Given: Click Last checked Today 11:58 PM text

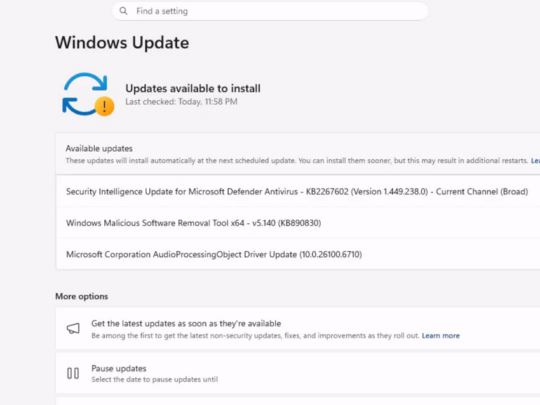Looking at the screenshot, I should pos(181,102).
